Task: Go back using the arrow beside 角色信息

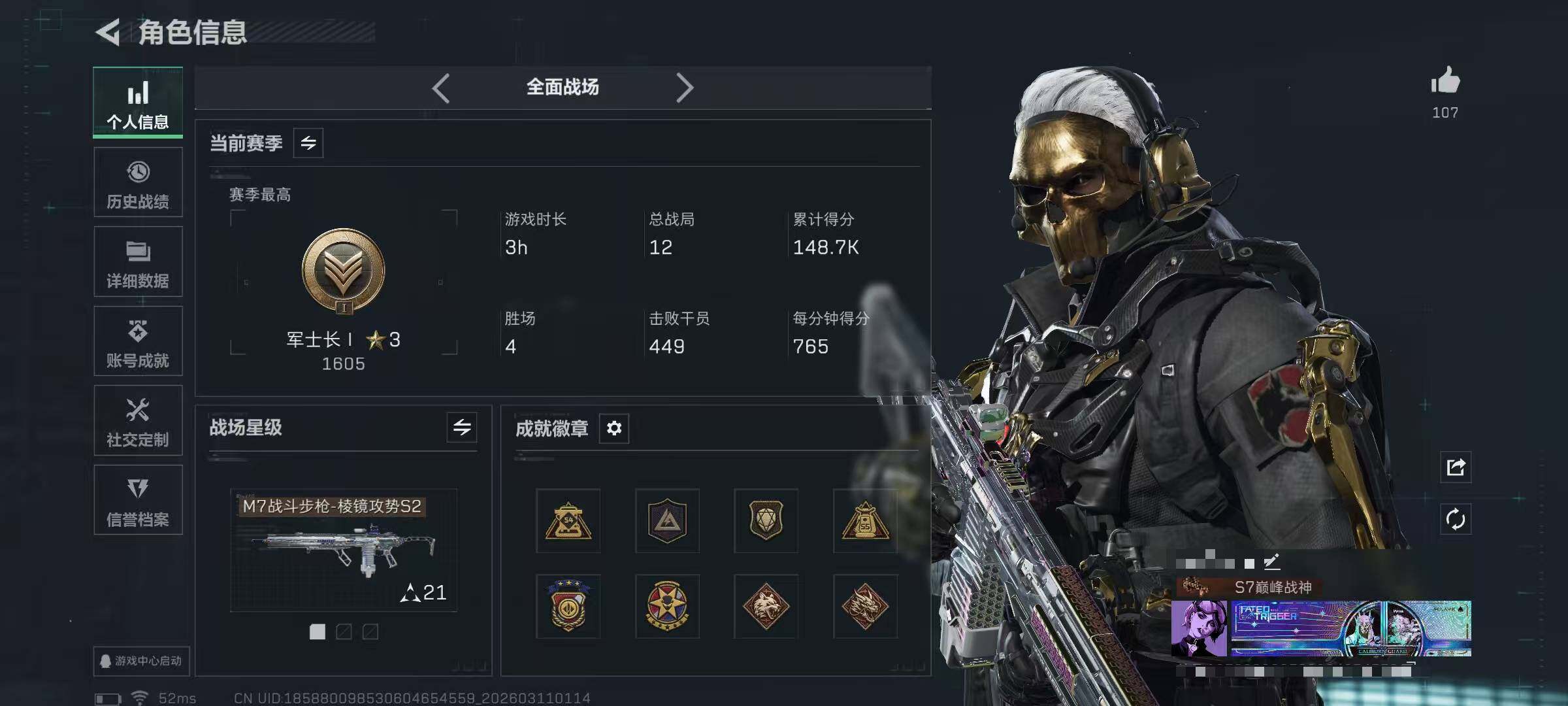Action: (x=108, y=32)
